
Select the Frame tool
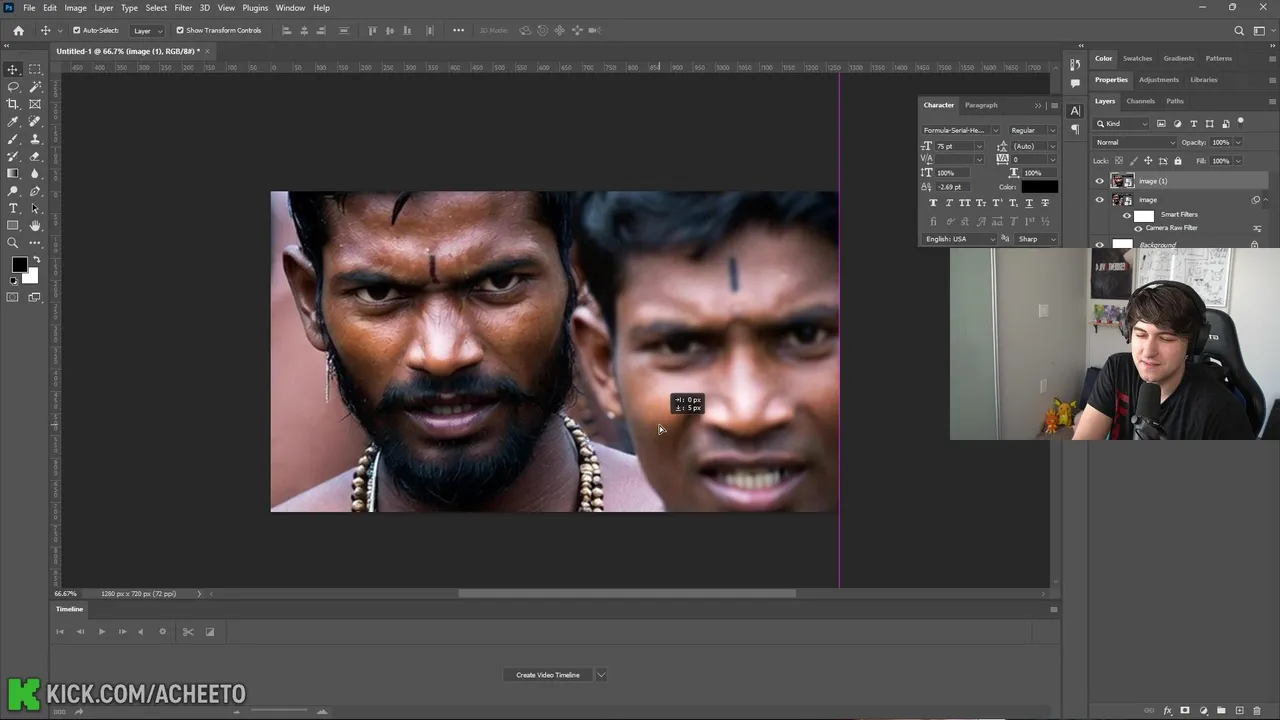click(35, 104)
